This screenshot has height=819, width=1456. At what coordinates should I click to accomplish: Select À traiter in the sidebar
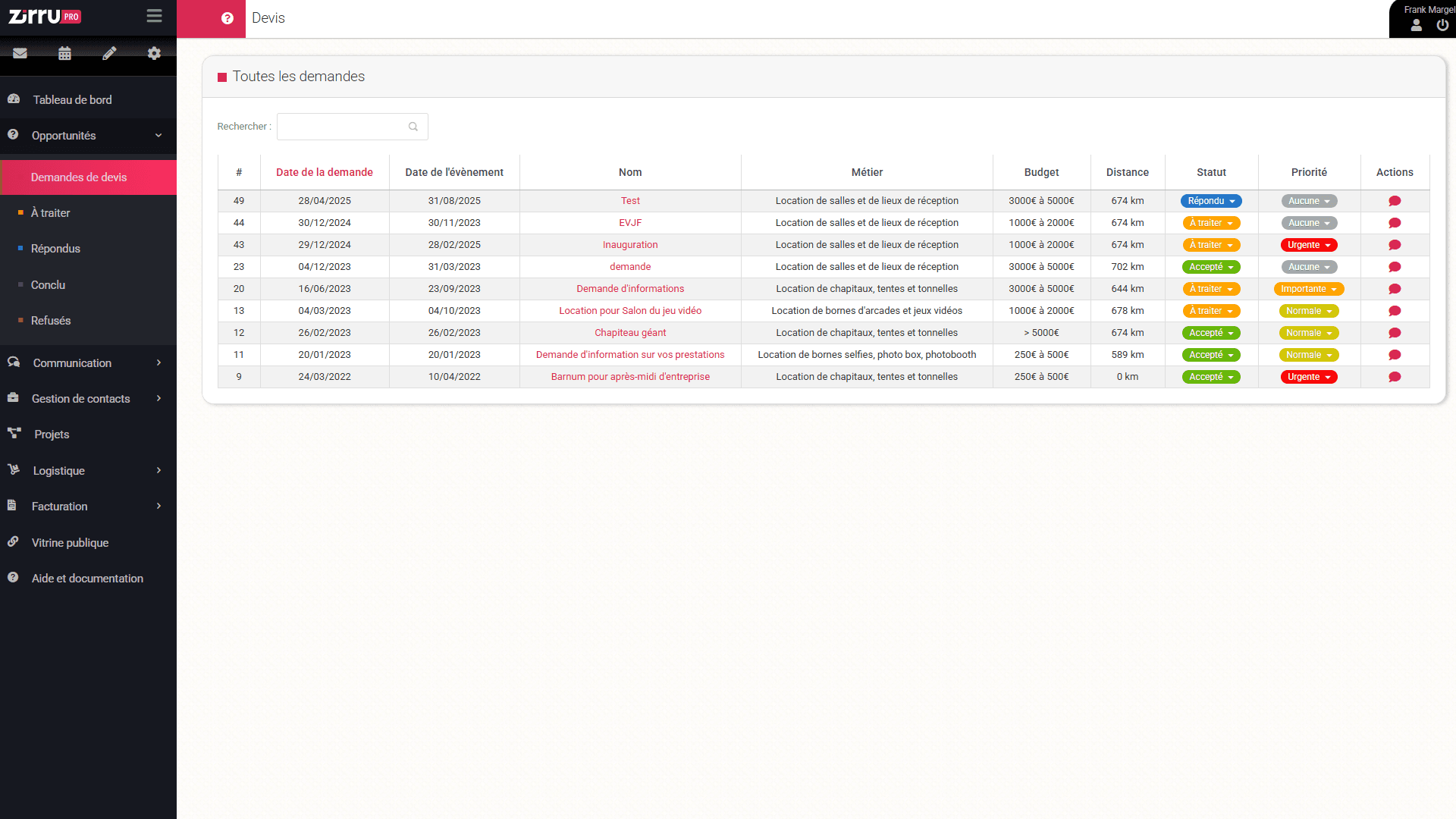click(51, 212)
